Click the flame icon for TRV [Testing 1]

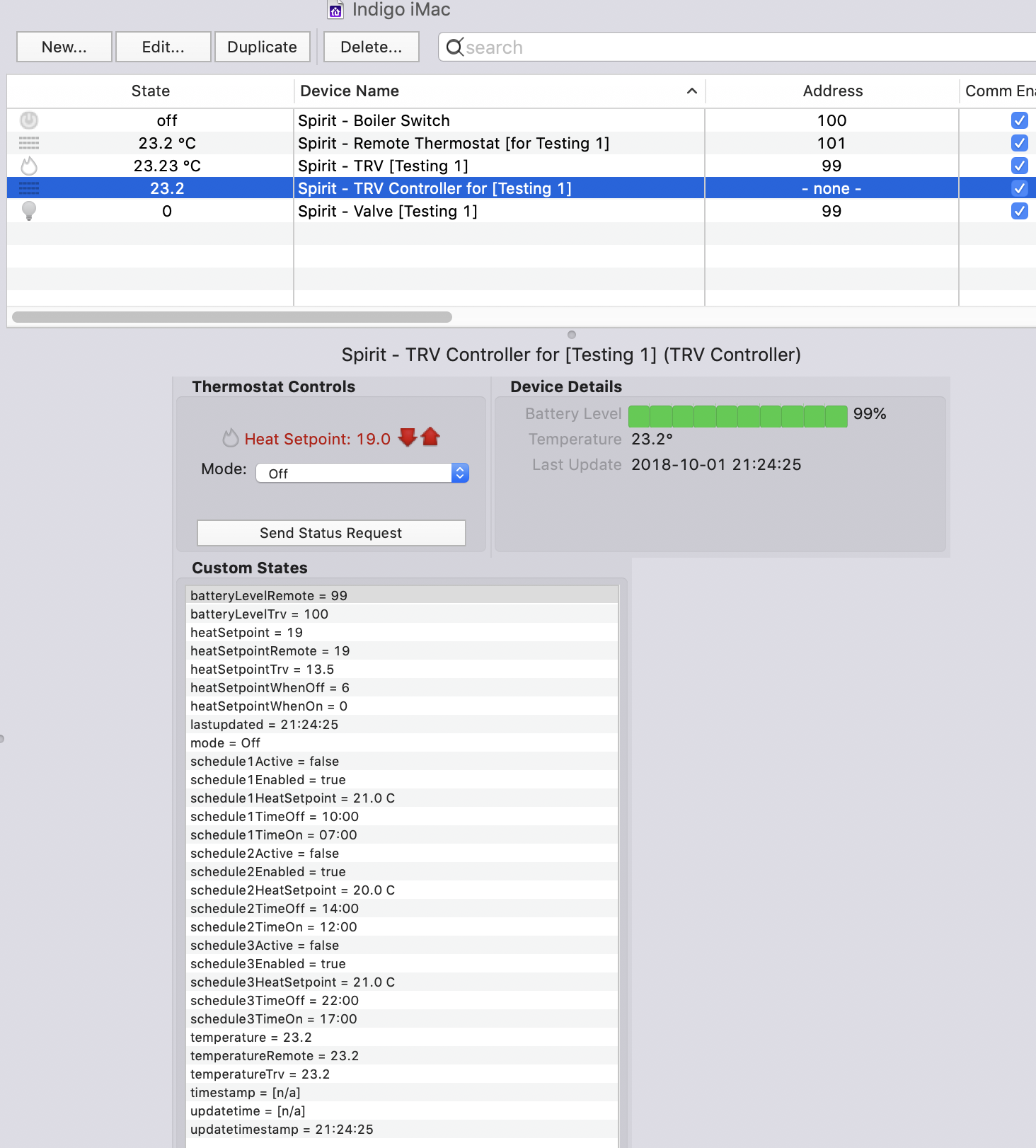click(x=29, y=166)
